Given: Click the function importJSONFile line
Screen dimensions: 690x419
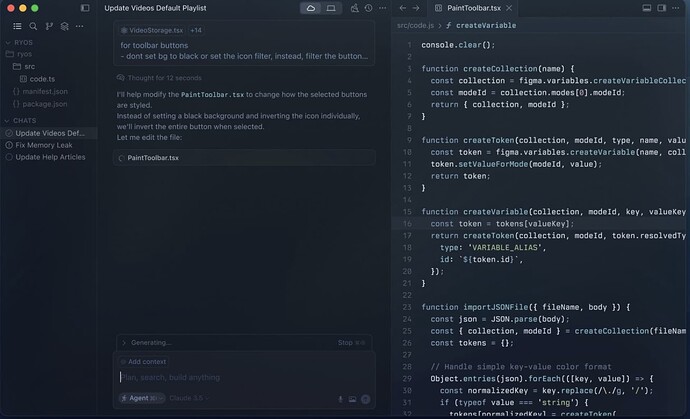Looking at the screenshot, I should pyautogui.click(x=525, y=307).
